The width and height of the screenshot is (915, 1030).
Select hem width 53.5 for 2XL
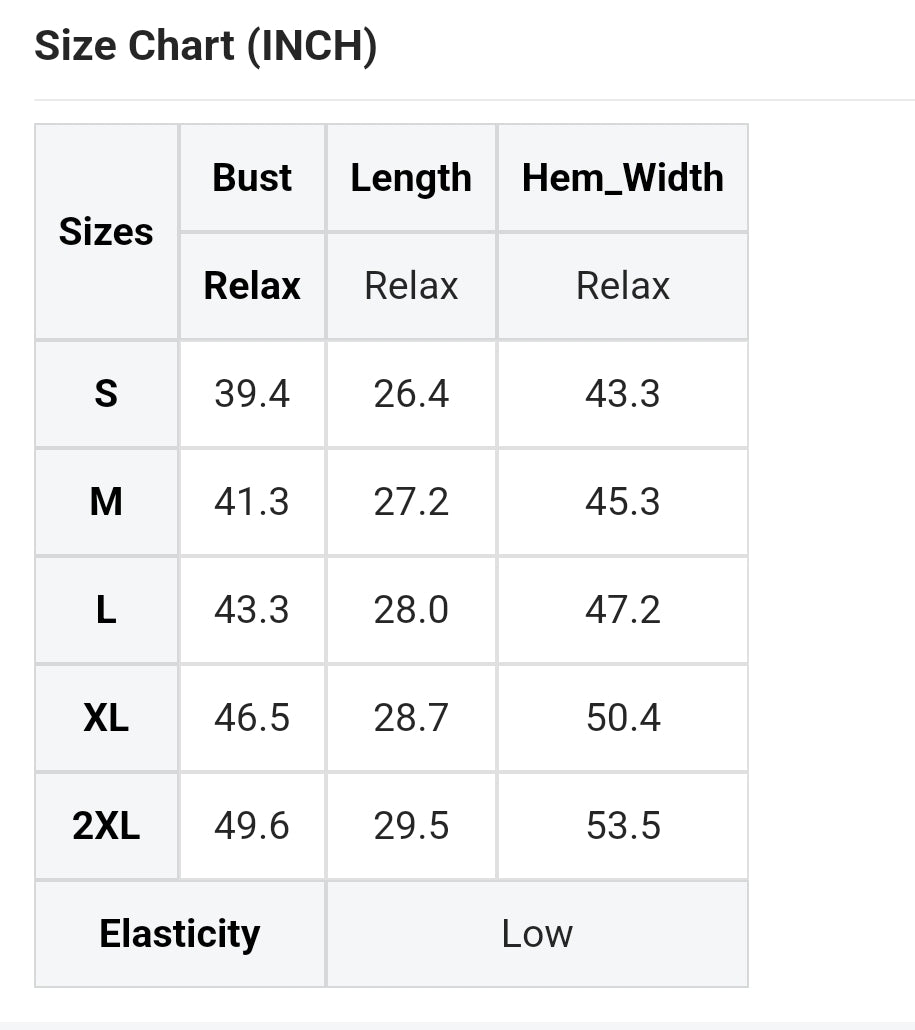tap(622, 826)
